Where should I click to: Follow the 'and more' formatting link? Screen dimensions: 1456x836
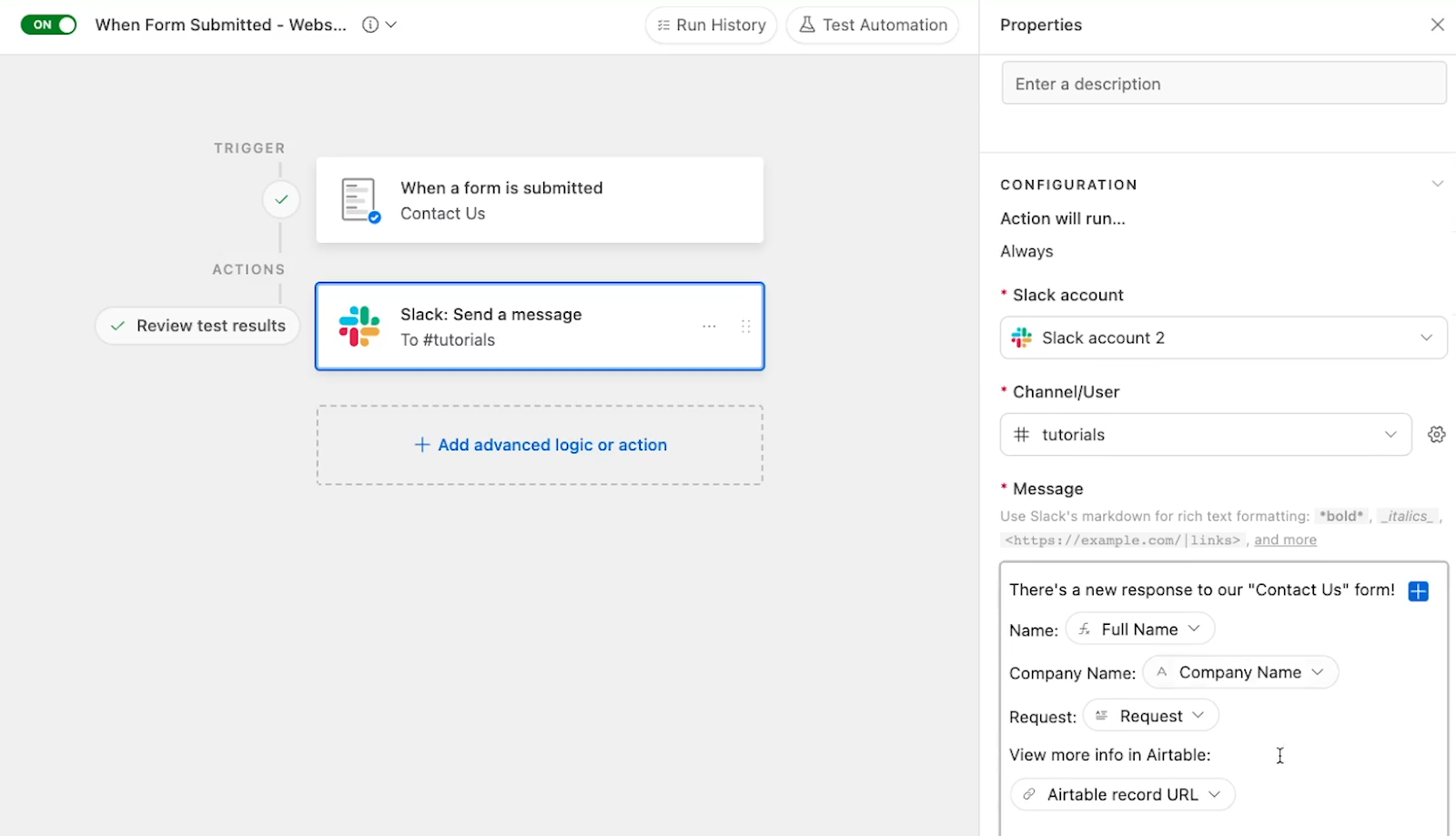tap(1285, 539)
